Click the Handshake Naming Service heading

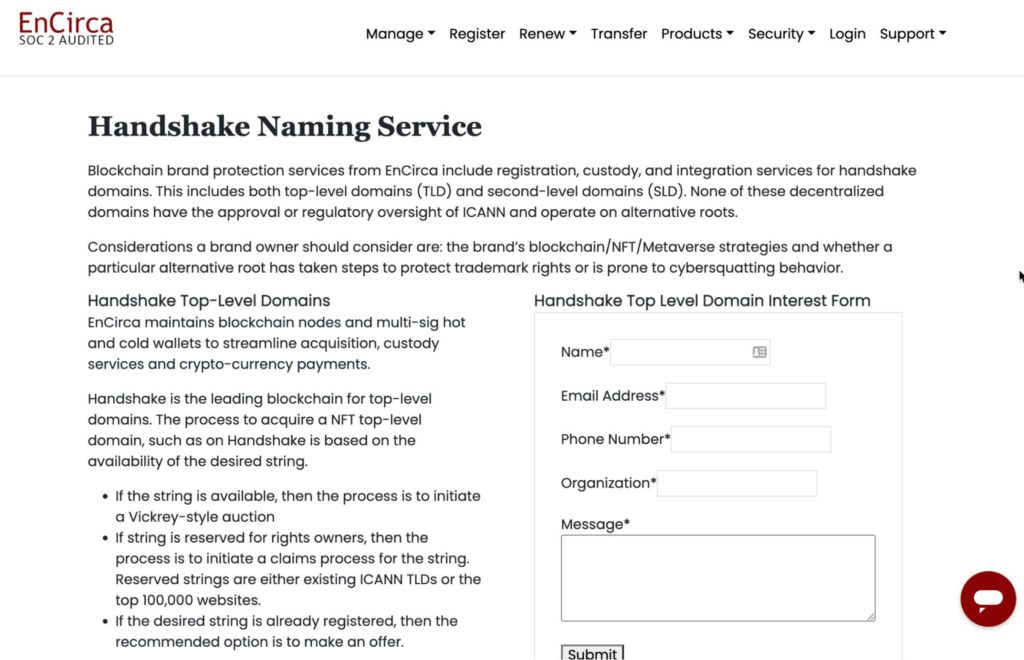[x=285, y=126]
